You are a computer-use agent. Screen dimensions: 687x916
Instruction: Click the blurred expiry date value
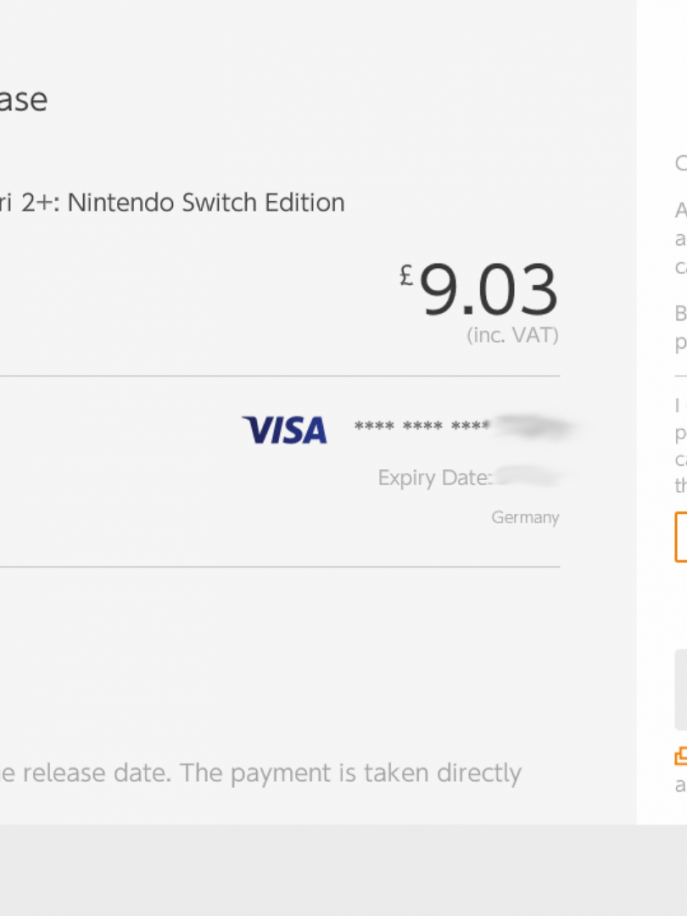click(529, 477)
